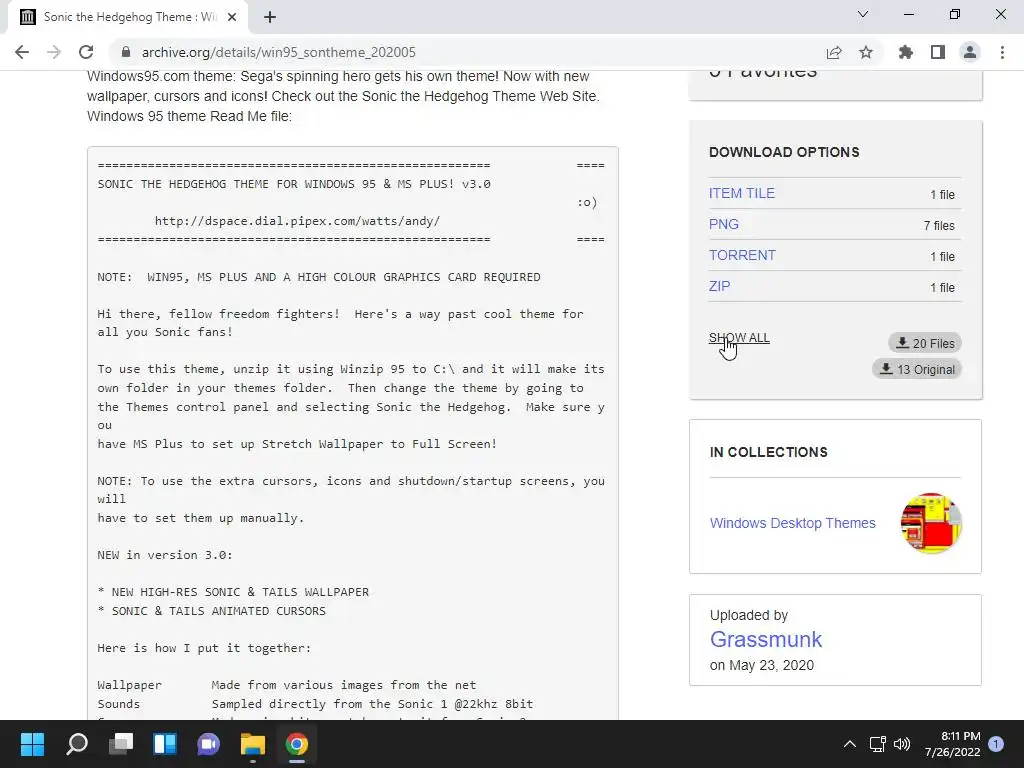Click SHOW ALL download options
The image size is (1024, 768).
pyautogui.click(x=739, y=338)
